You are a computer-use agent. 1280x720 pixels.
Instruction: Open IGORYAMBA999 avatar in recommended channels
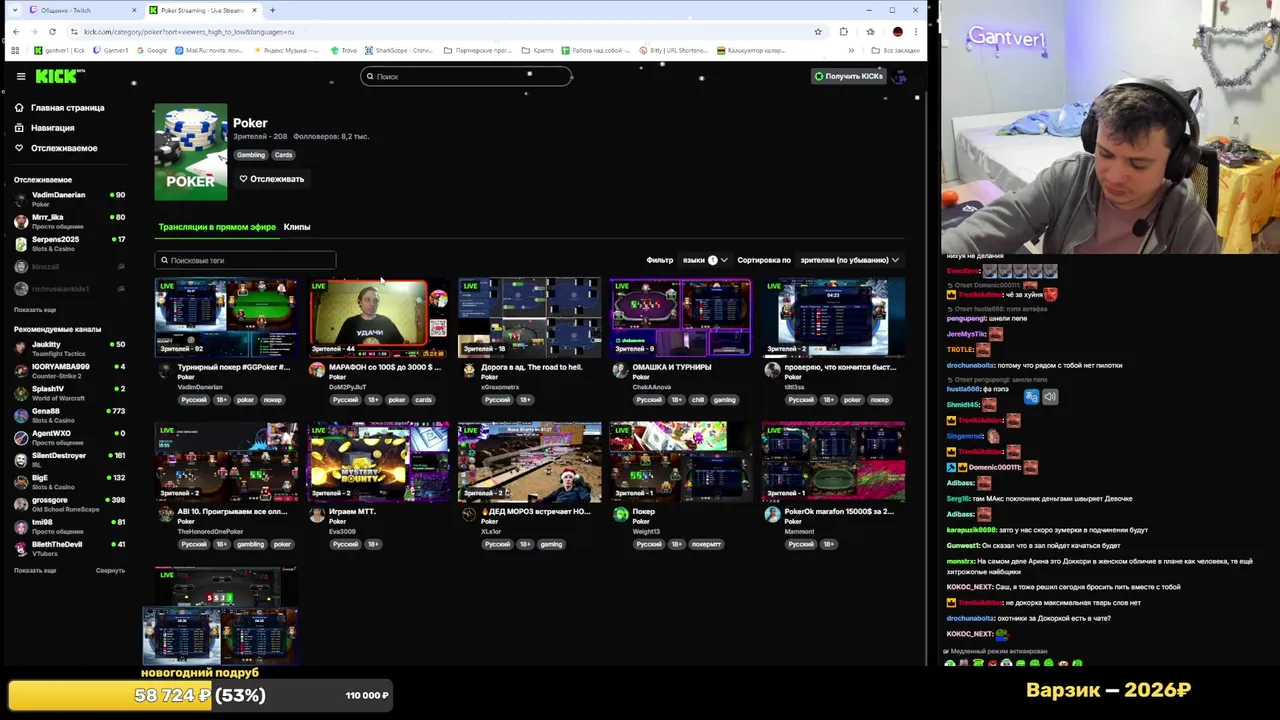point(21,370)
